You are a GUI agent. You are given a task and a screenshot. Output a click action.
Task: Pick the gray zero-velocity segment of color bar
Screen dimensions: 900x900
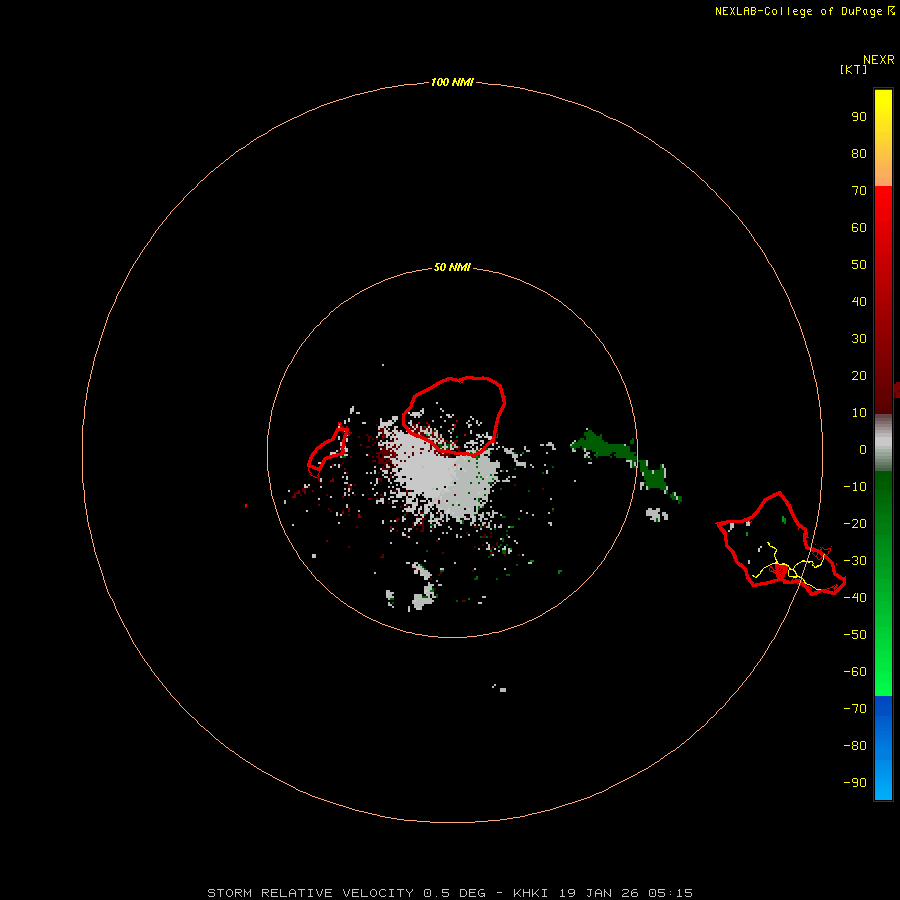(883, 443)
